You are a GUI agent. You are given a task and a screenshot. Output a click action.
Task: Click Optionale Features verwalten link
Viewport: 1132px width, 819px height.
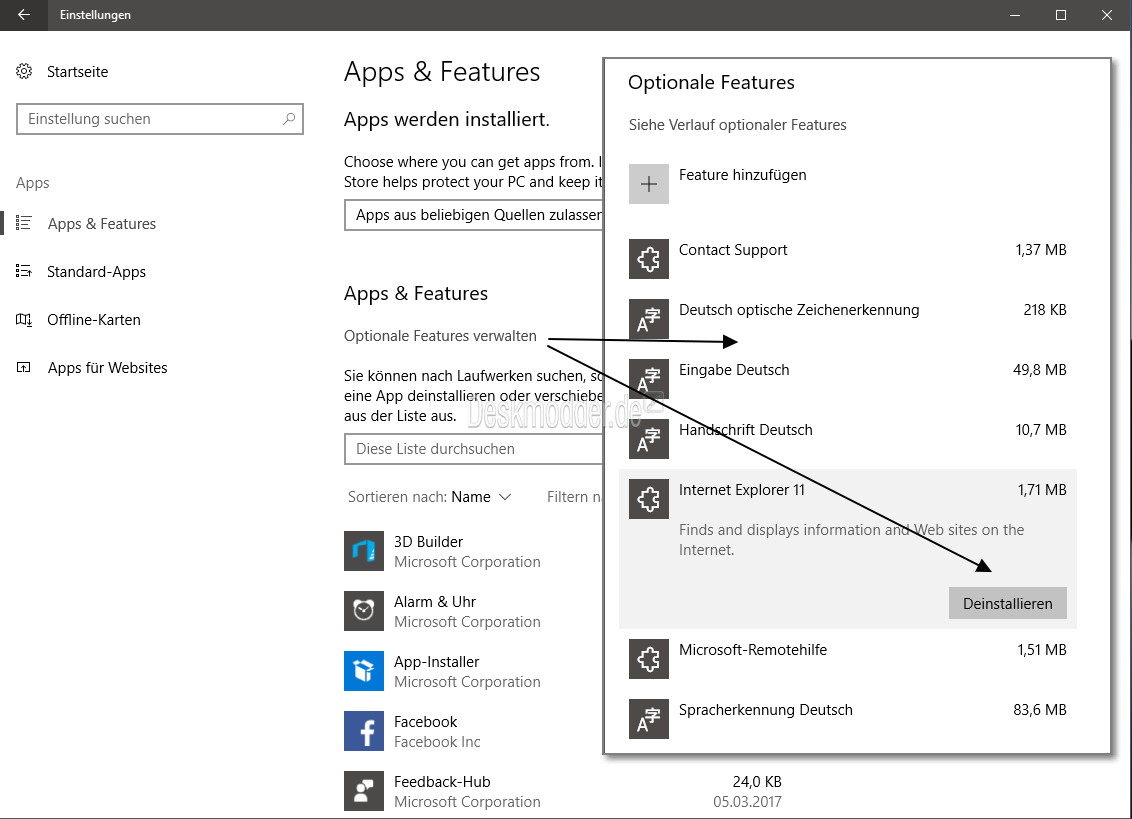click(440, 336)
